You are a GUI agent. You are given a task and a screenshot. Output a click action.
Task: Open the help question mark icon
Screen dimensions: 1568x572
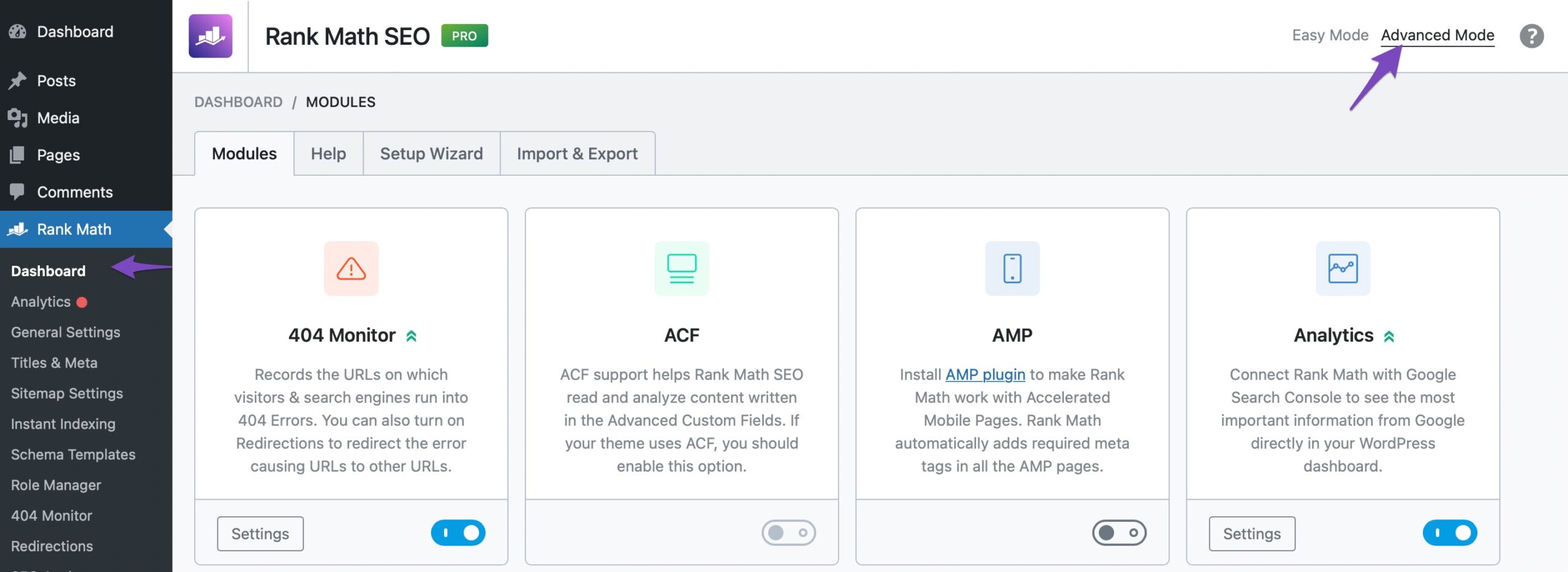click(1531, 36)
